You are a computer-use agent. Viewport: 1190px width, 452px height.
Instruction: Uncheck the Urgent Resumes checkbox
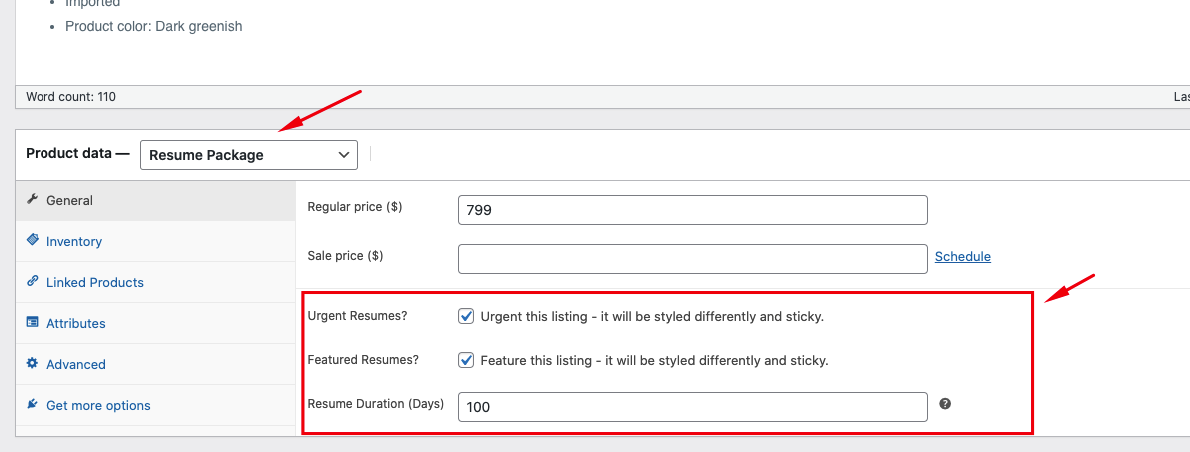466,316
